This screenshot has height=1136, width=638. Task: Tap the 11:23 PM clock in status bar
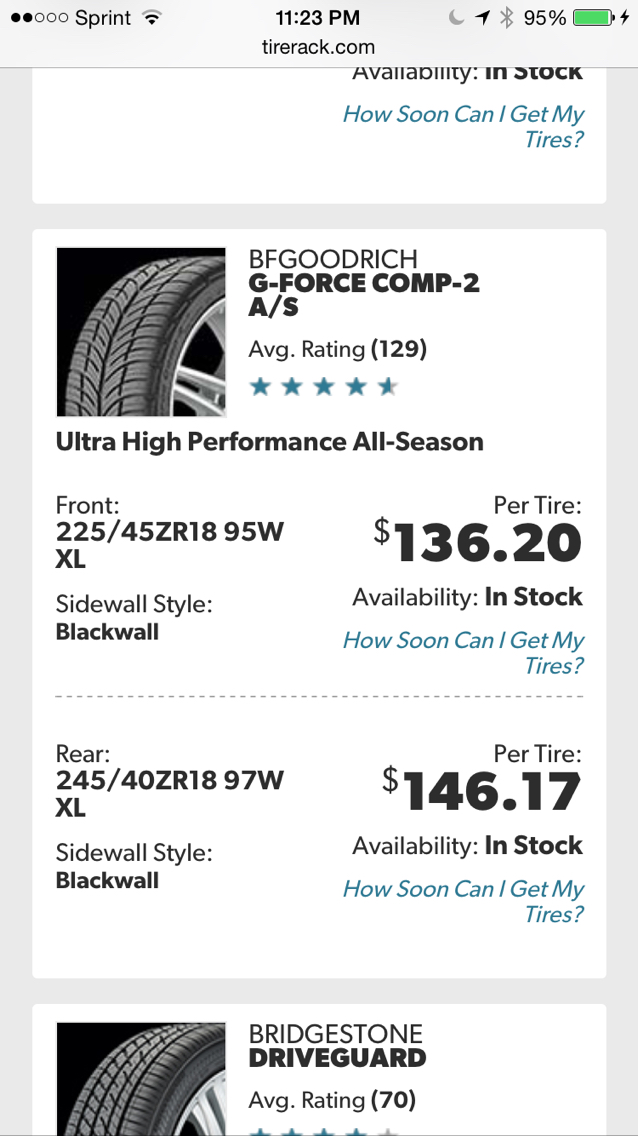[x=318, y=18]
